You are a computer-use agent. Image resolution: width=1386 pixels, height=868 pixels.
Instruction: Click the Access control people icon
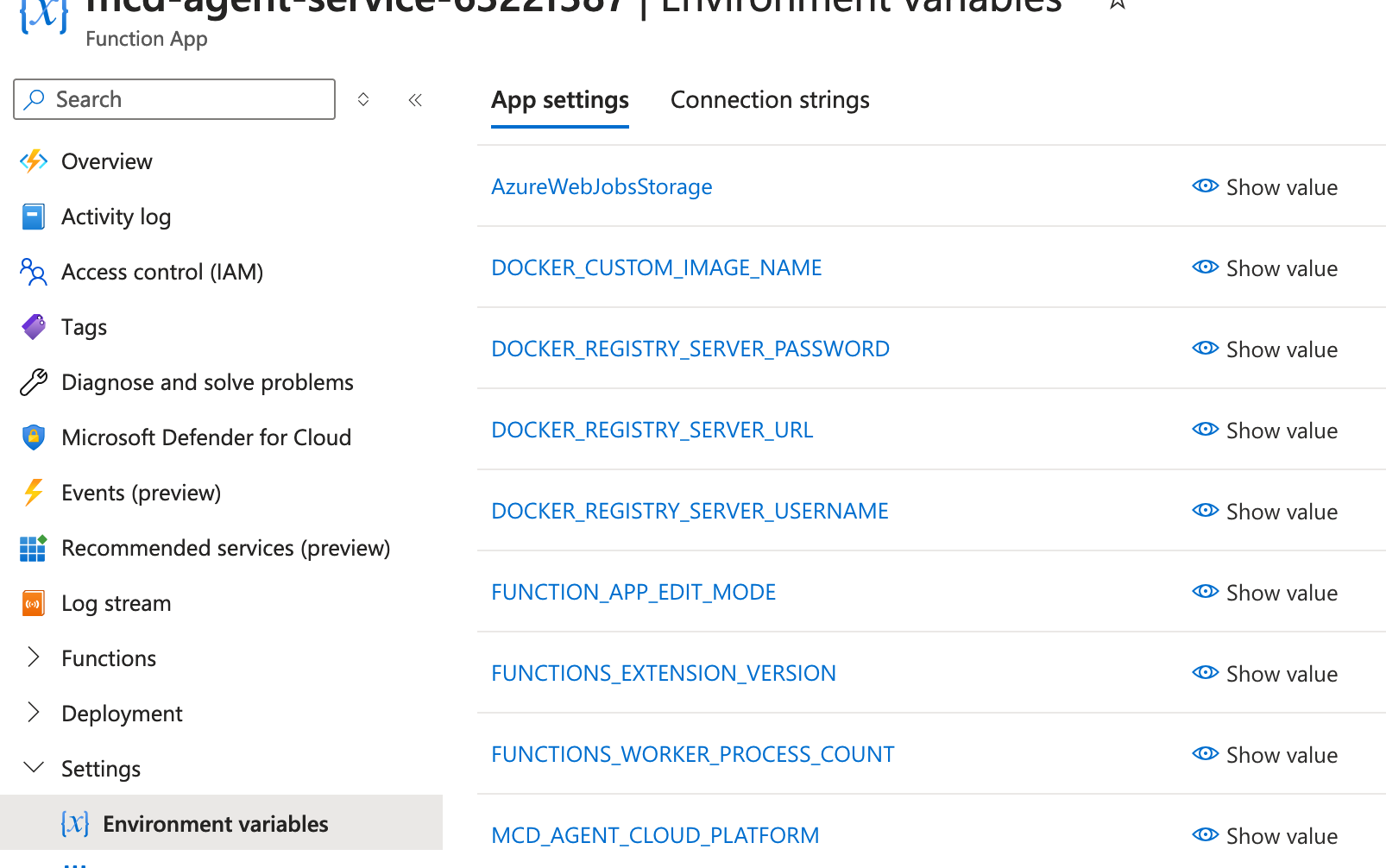[x=34, y=272]
